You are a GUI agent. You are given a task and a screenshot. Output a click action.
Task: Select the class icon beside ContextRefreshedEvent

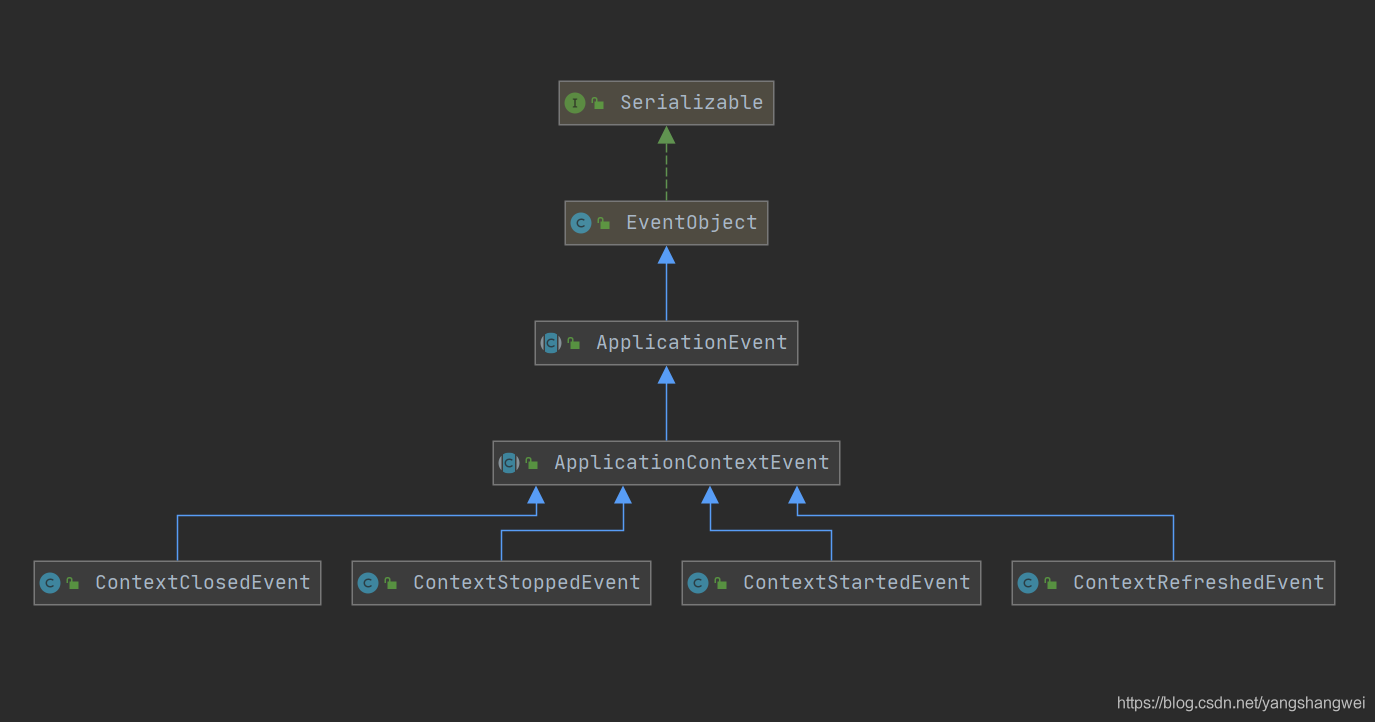pyautogui.click(x=1027, y=583)
